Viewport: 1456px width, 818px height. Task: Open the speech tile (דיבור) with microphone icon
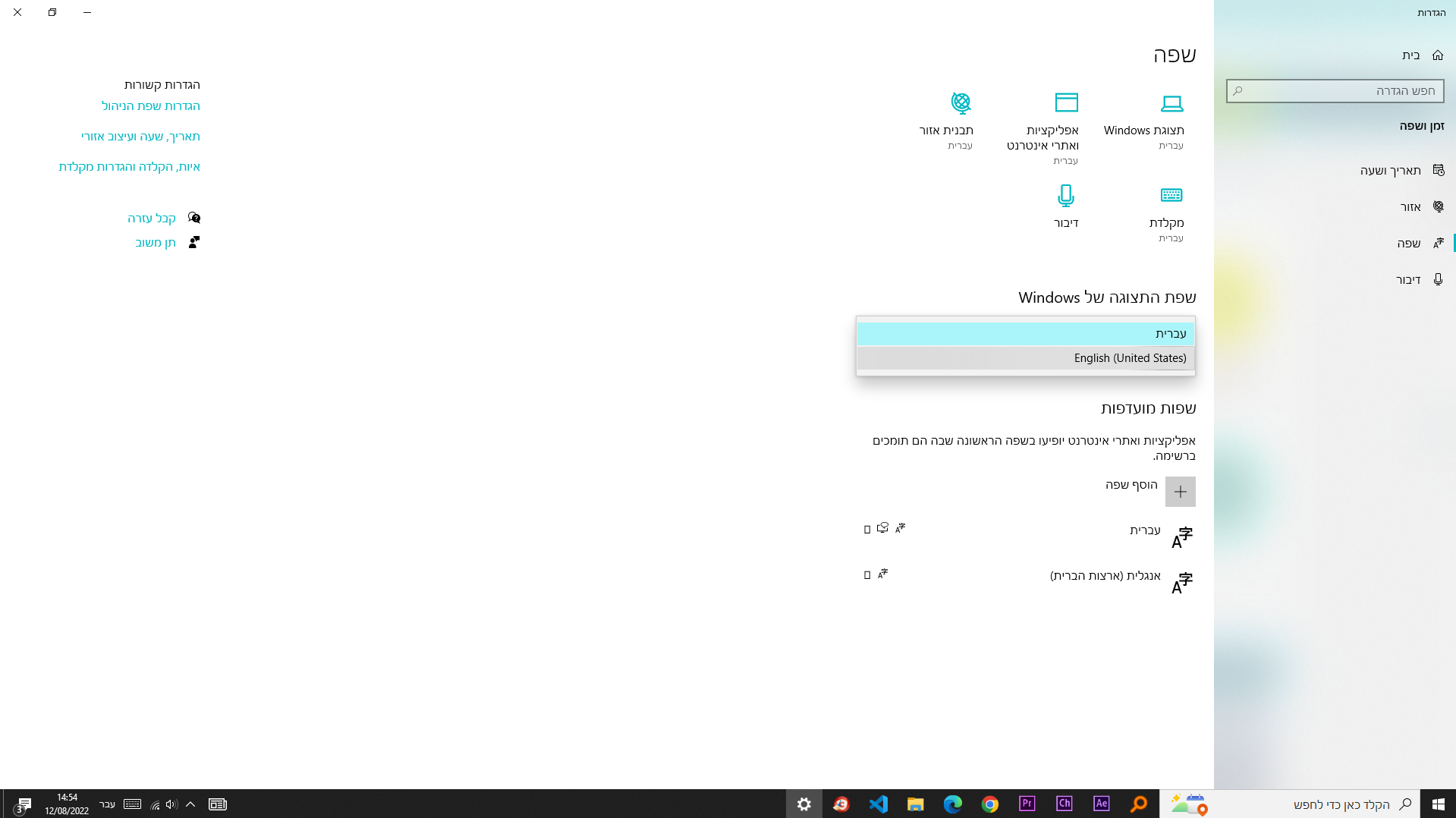pyautogui.click(x=1066, y=206)
